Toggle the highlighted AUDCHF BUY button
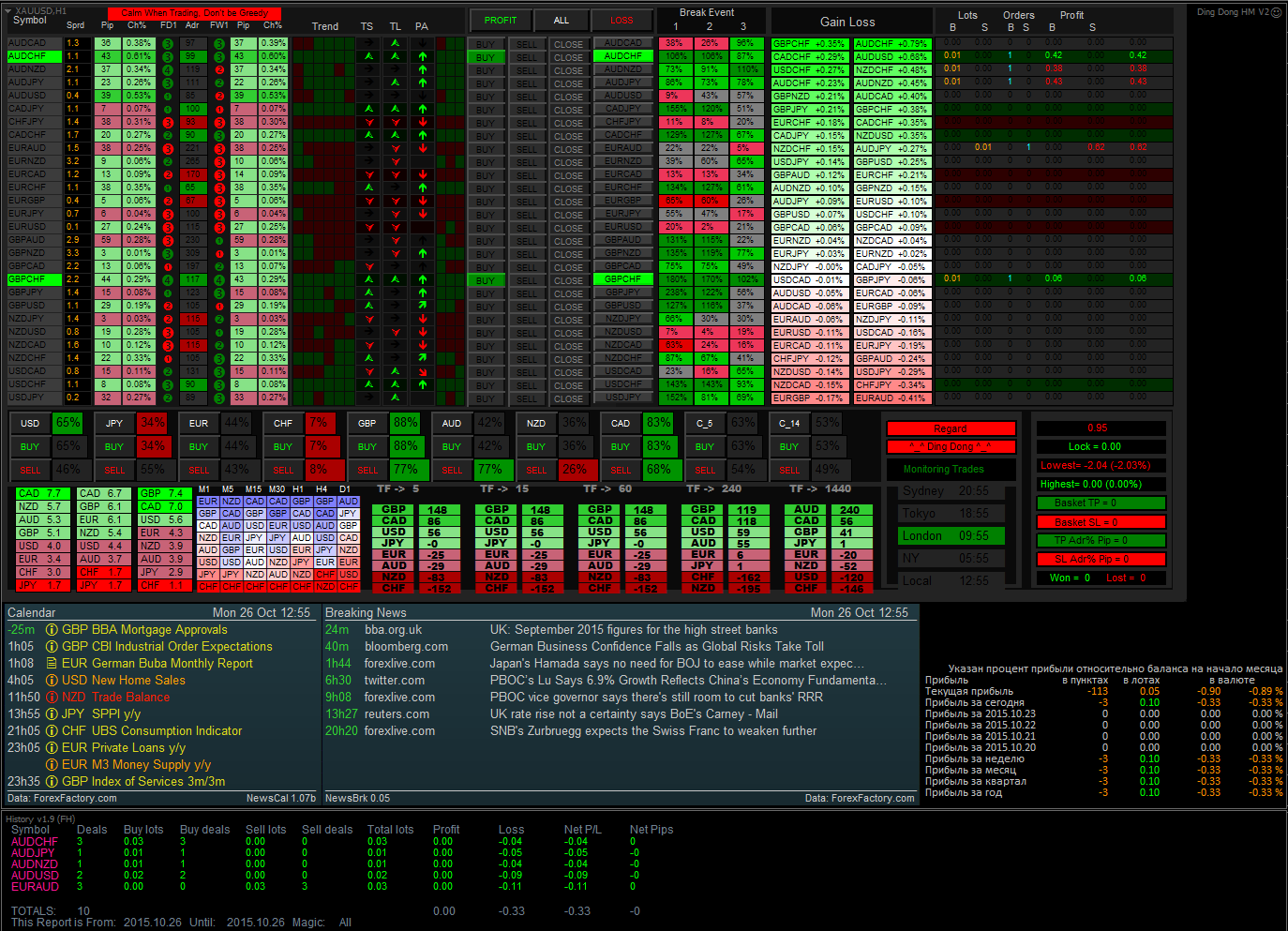The image size is (1288, 931). pyautogui.click(x=486, y=56)
